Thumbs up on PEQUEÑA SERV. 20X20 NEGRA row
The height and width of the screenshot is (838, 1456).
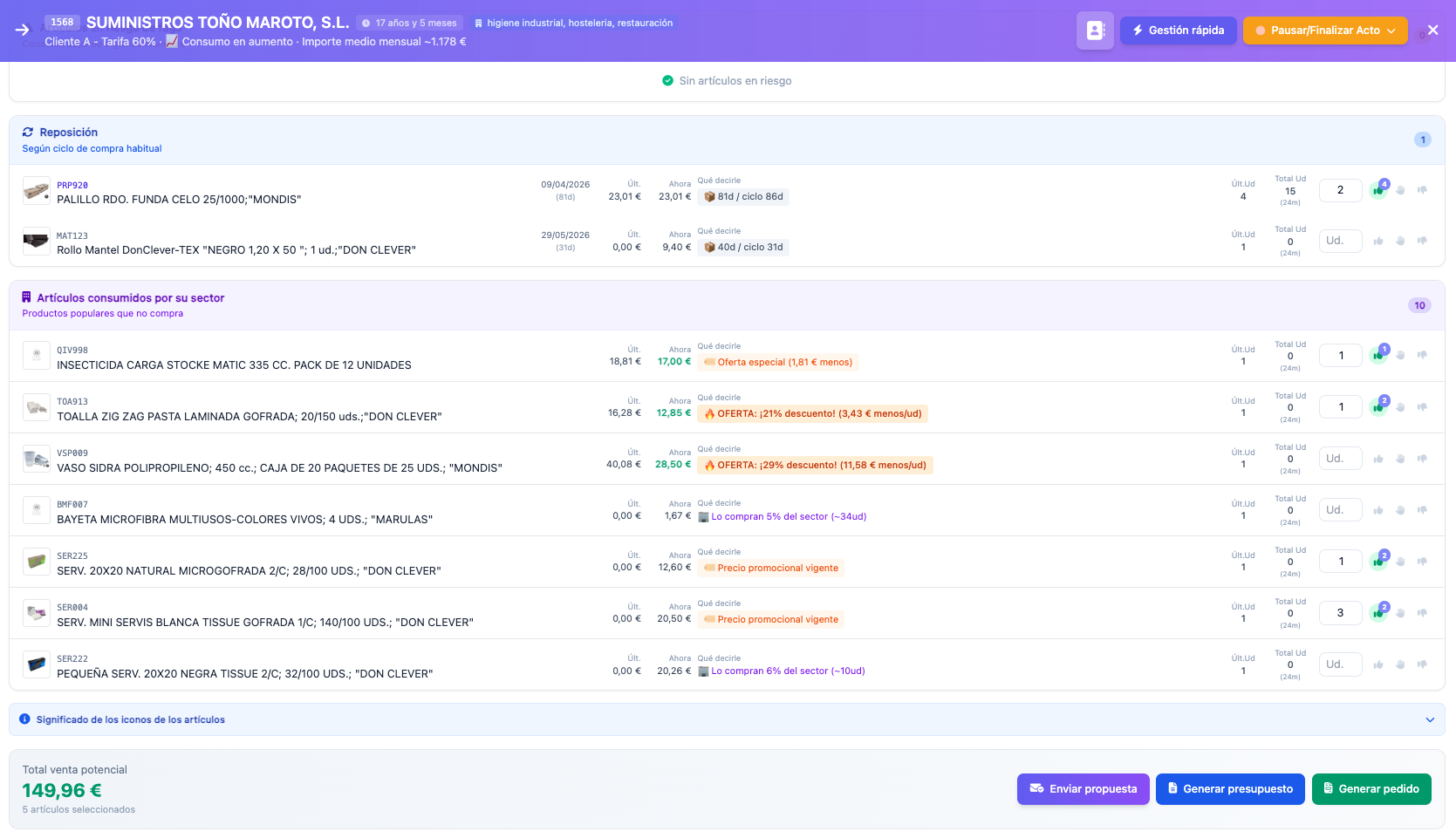(x=1378, y=664)
